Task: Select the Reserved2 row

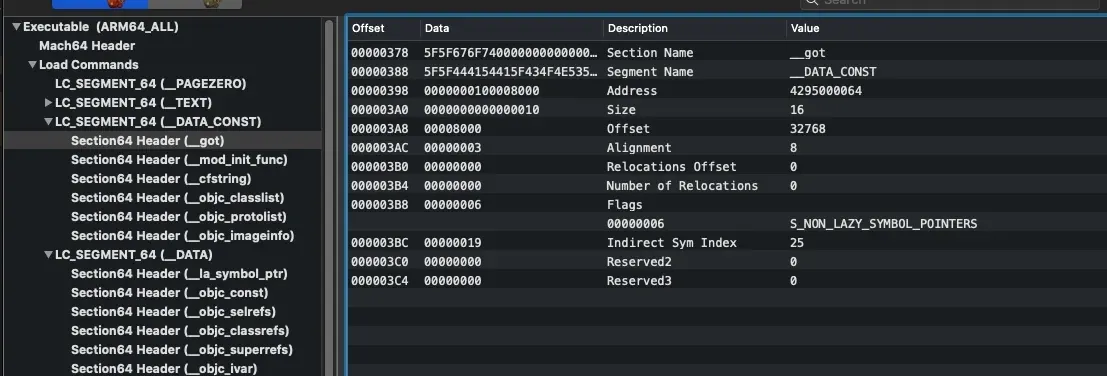Action: 727,262
